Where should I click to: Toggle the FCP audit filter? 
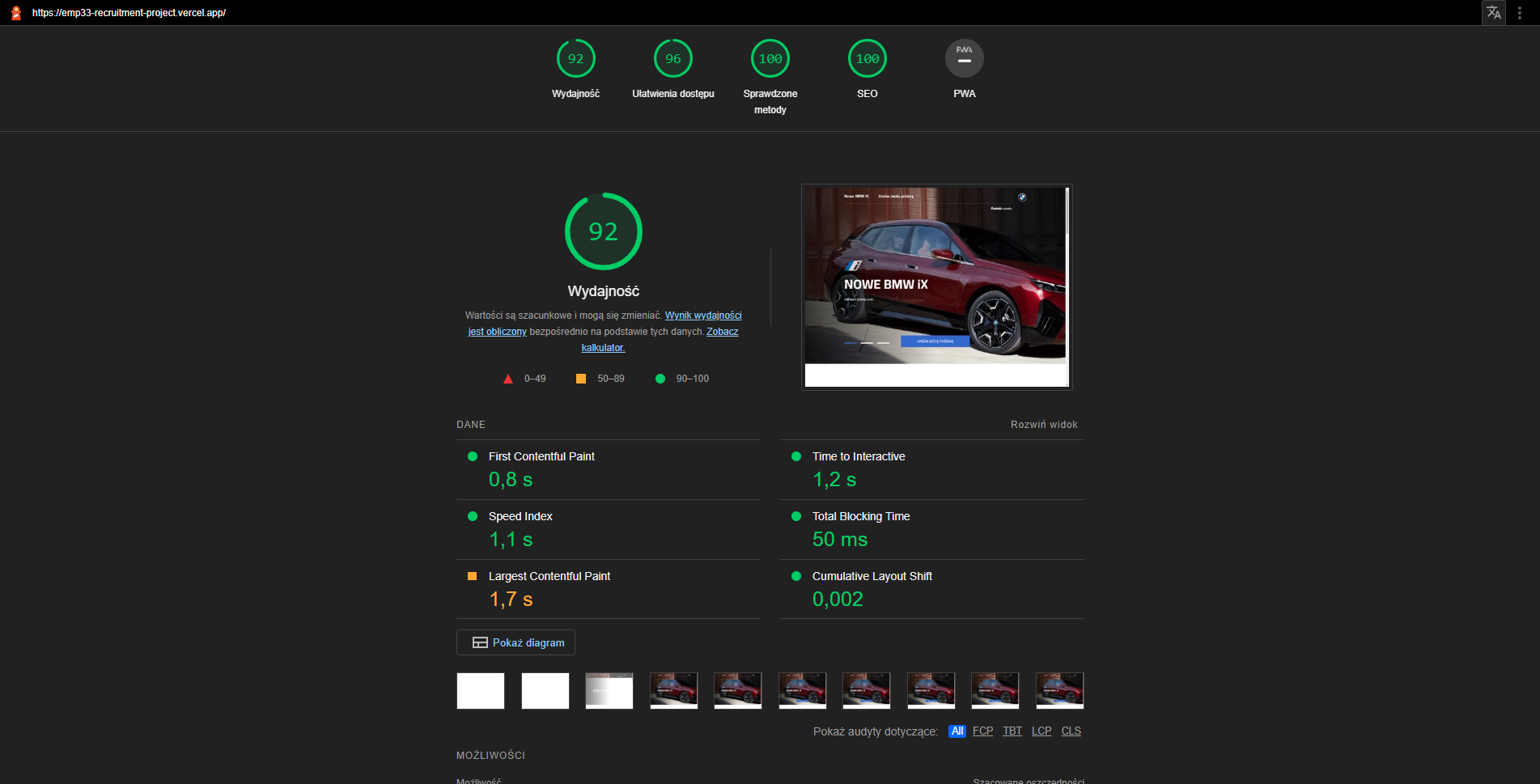982,731
